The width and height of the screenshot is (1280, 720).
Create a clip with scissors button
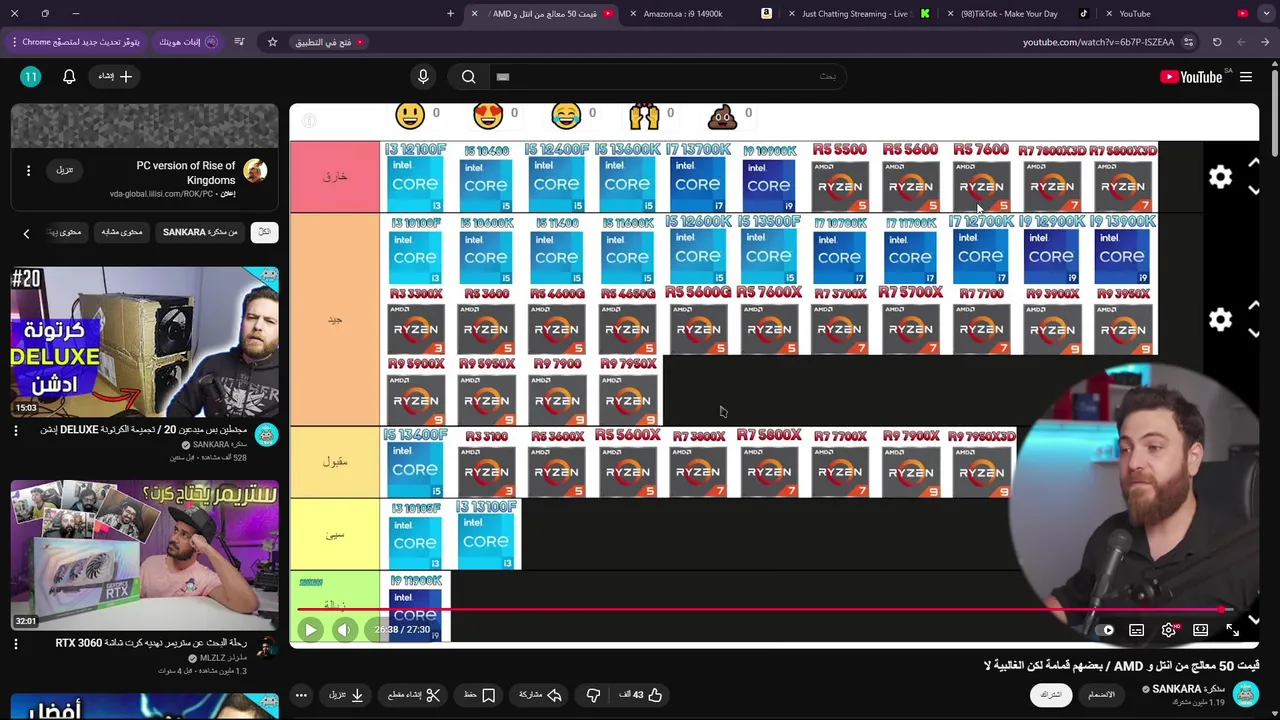413,695
